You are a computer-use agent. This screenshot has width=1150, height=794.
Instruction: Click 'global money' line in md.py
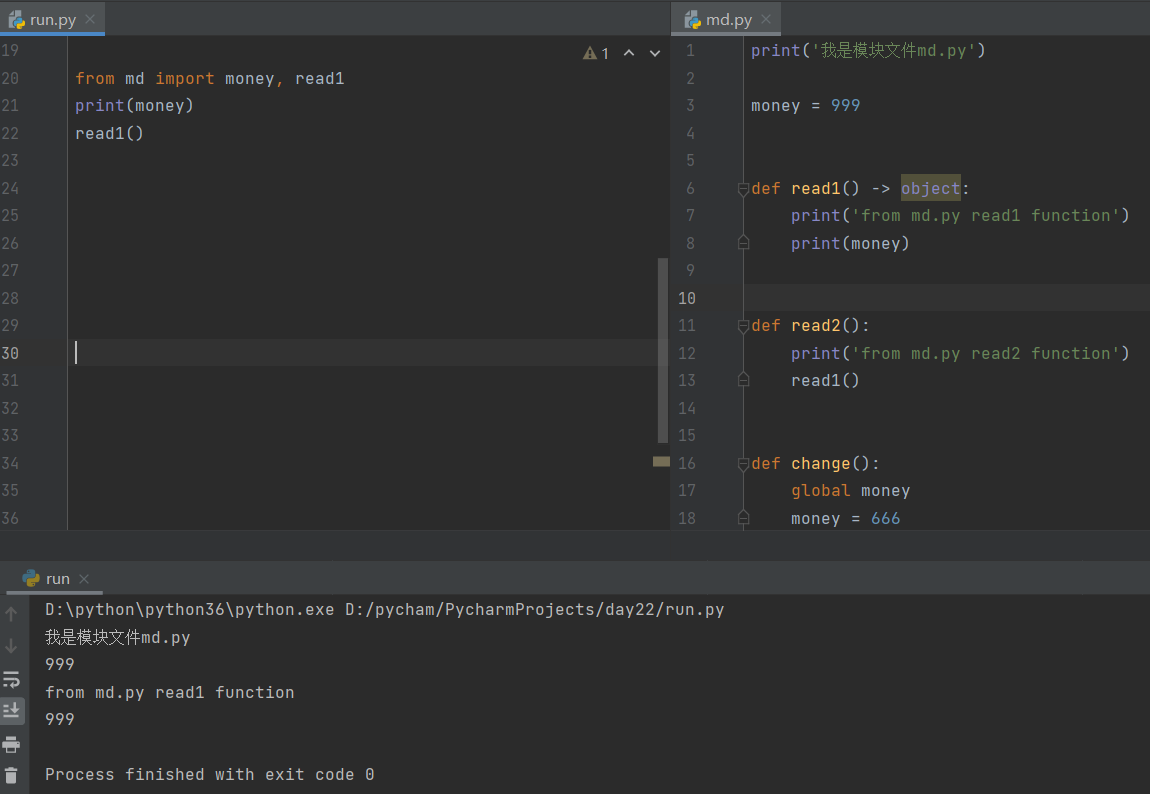tap(850, 490)
